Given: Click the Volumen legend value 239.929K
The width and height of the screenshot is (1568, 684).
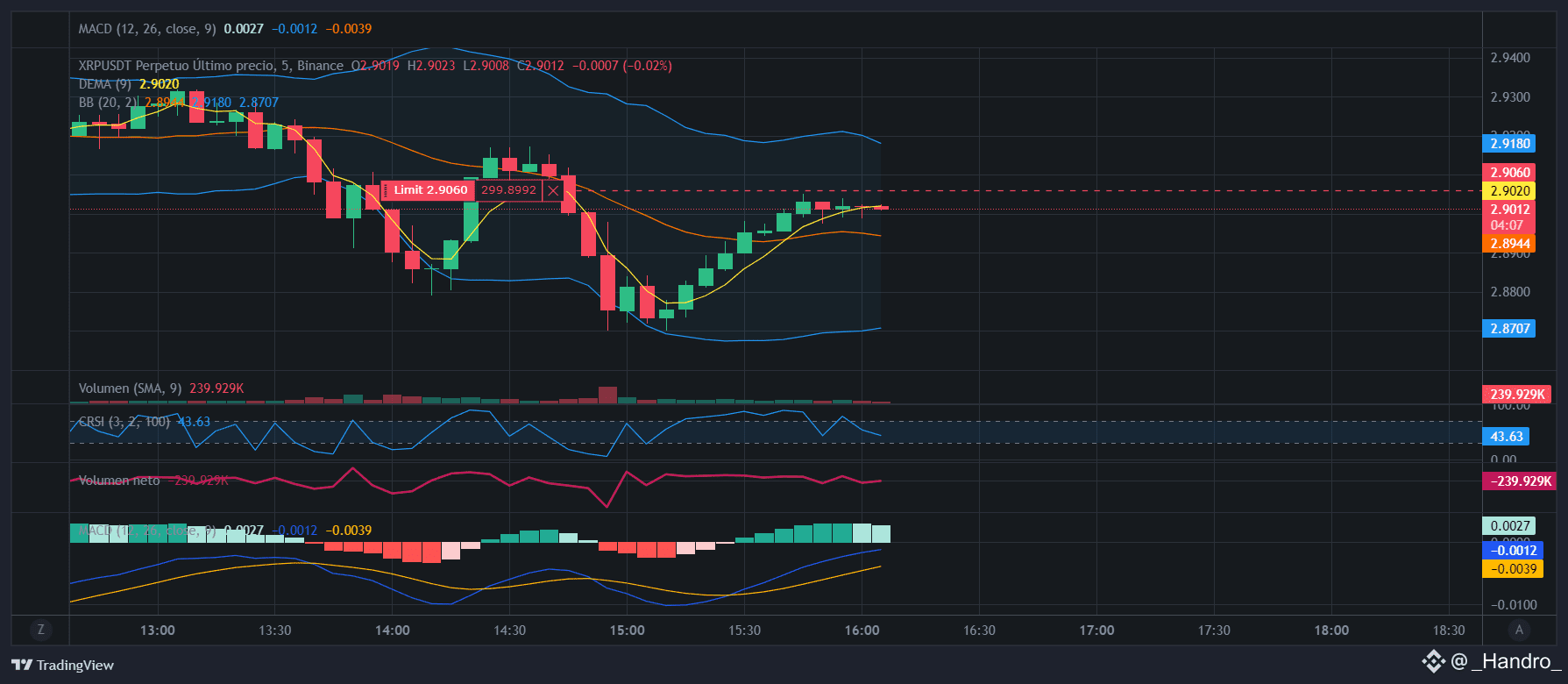Looking at the screenshot, I should 216,388.
